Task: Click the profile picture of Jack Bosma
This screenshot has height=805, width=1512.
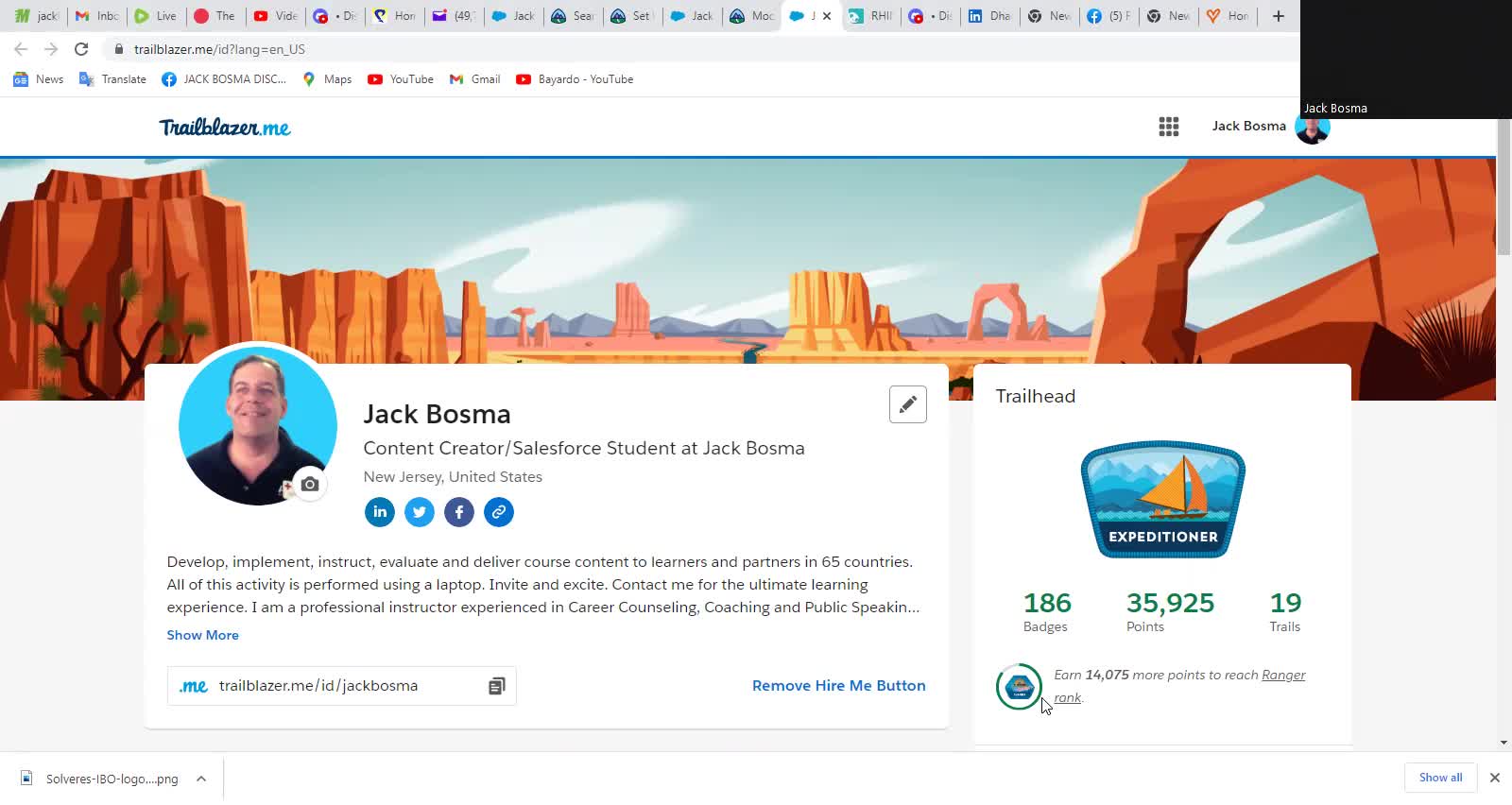Action: 257,425
